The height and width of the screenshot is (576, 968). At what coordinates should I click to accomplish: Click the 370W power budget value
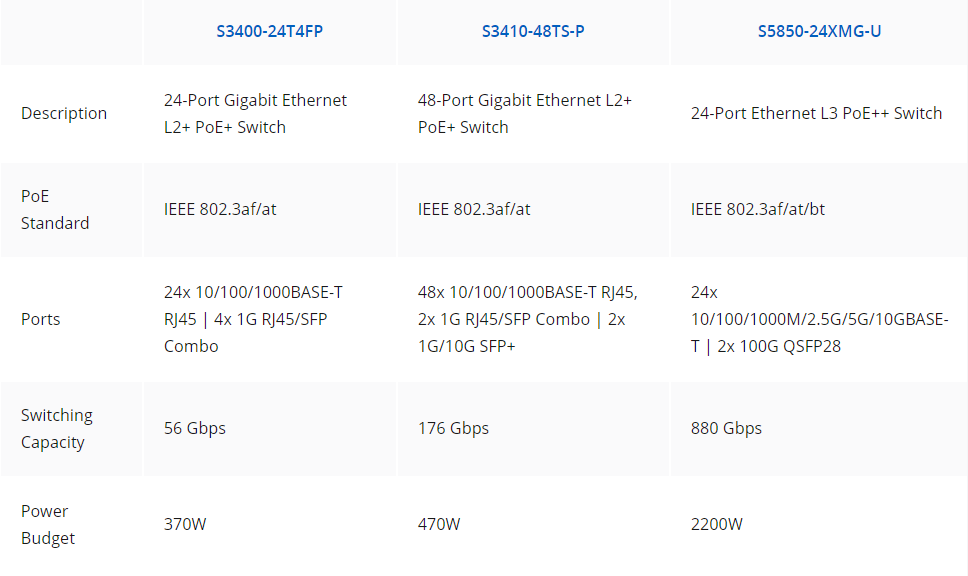click(x=185, y=525)
